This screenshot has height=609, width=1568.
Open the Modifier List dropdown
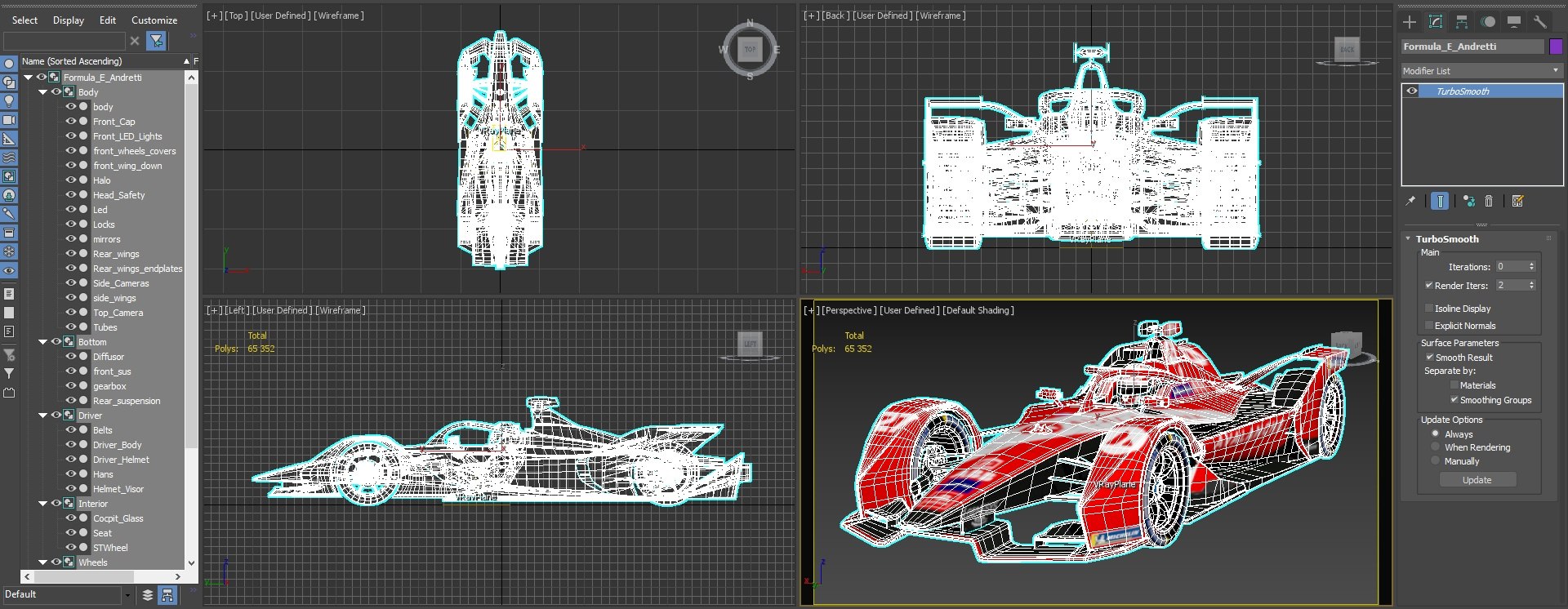click(1481, 71)
